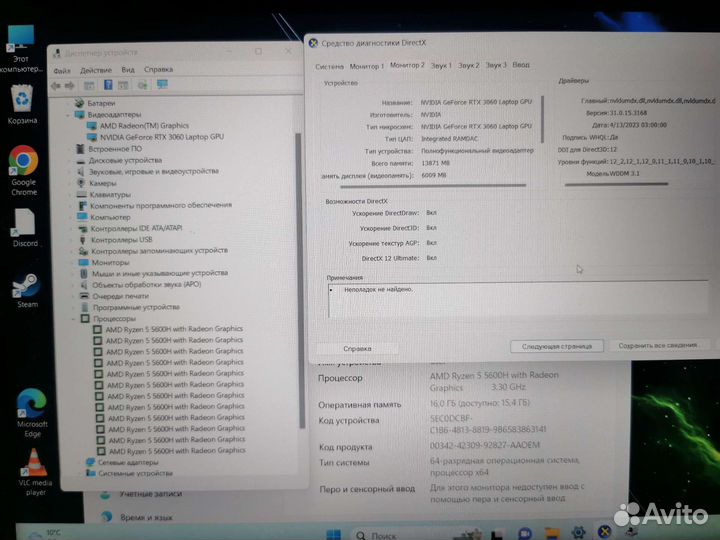The height and width of the screenshot is (540, 720).
Task: Select the first AMD Ryzen 5 5600H processor entry
Action: point(174,329)
